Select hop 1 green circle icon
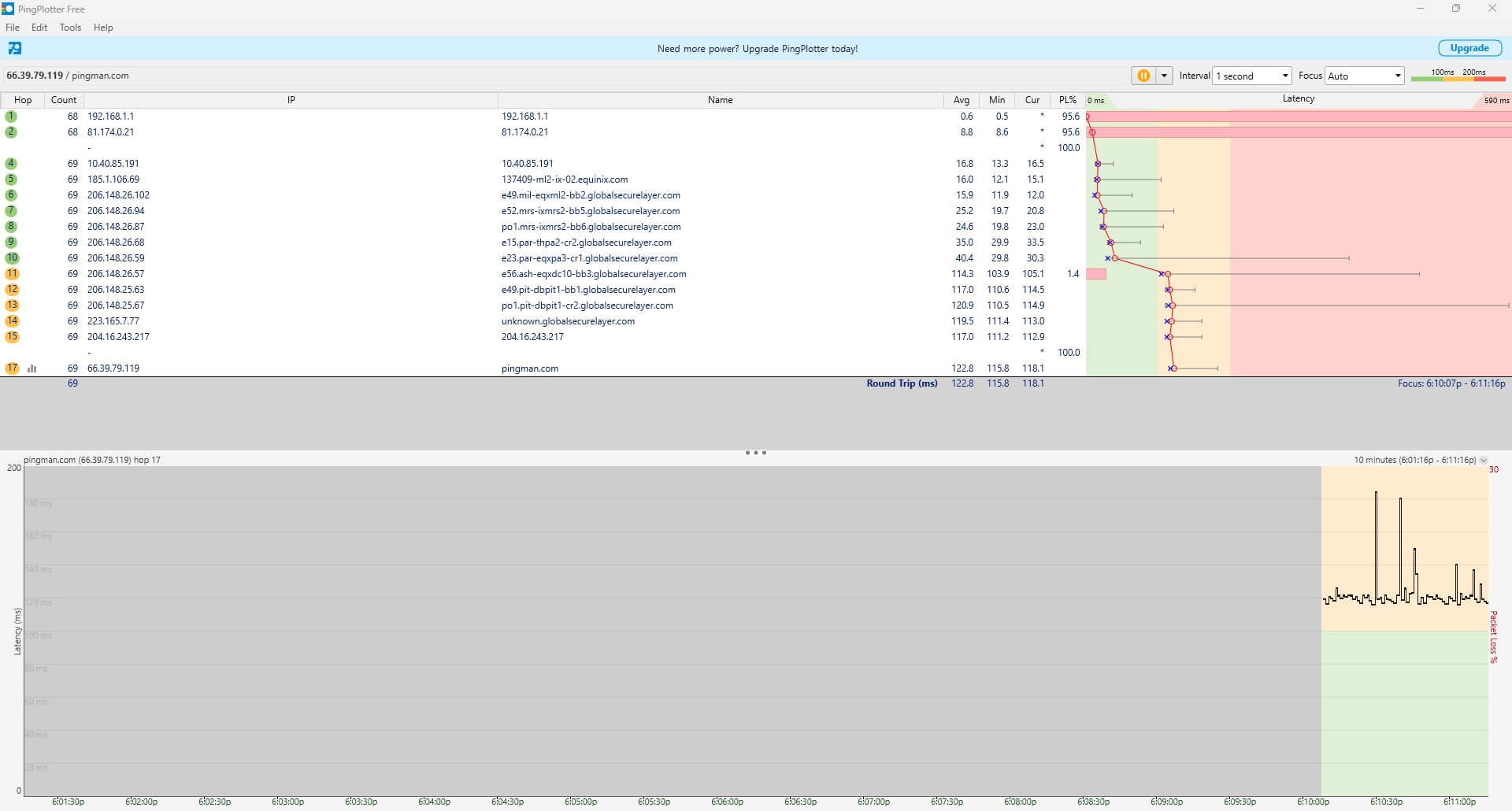Image resolution: width=1512 pixels, height=811 pixels. (x=11, y=117)
